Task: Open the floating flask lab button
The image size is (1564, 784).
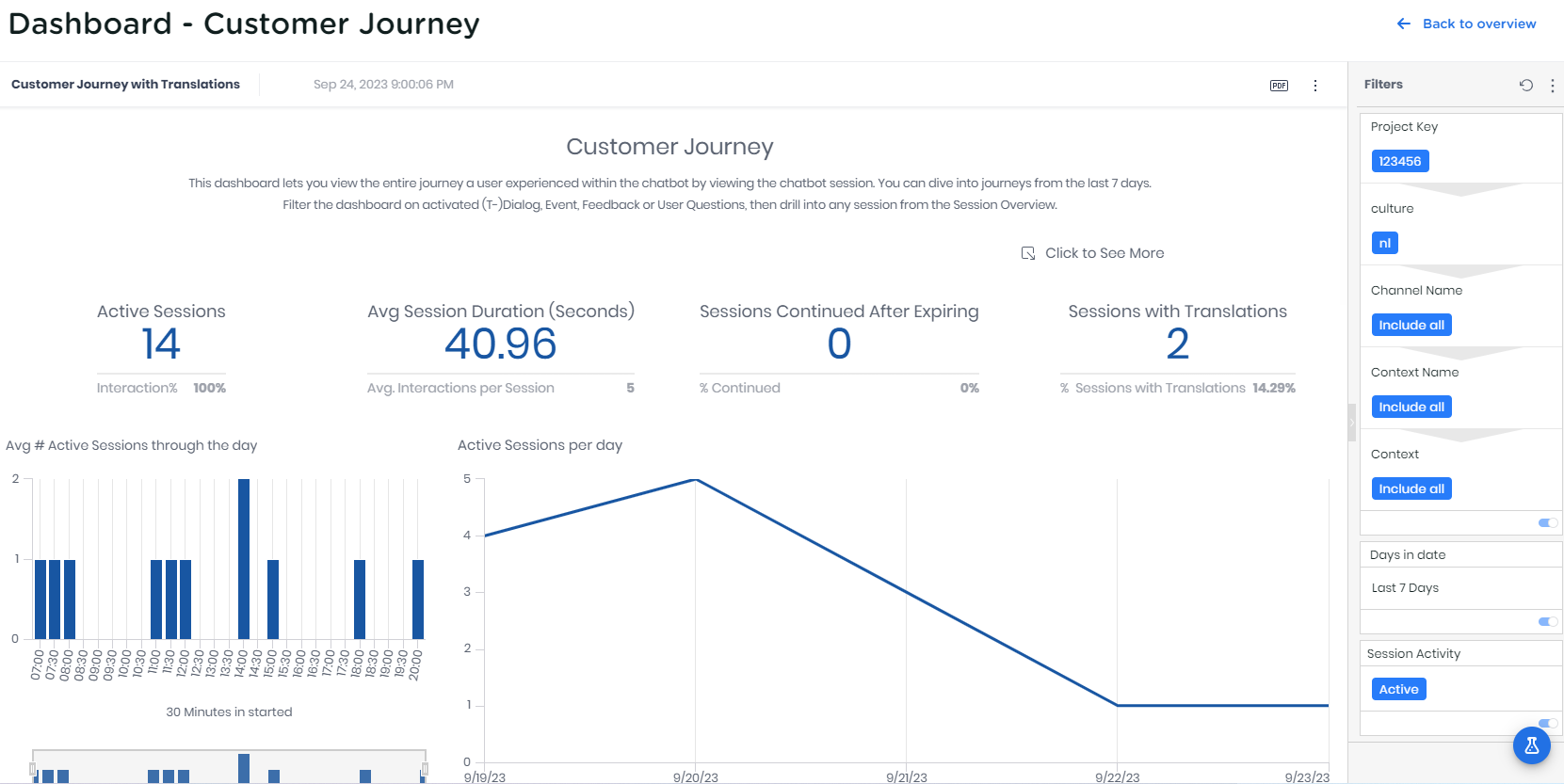Action: 1531,745
